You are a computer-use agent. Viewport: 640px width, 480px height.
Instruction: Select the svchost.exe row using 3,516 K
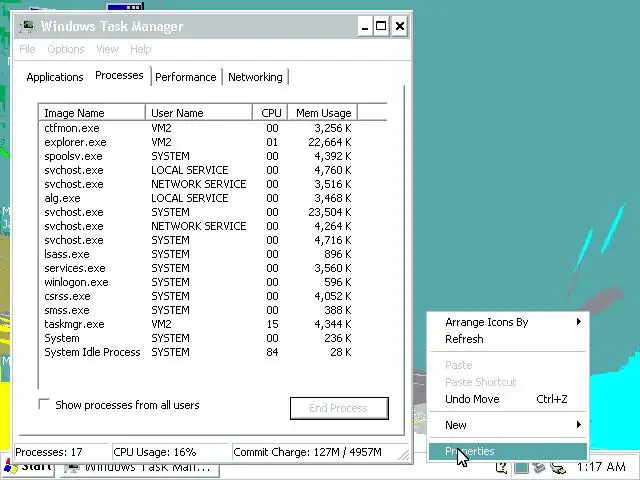point(198,184)
